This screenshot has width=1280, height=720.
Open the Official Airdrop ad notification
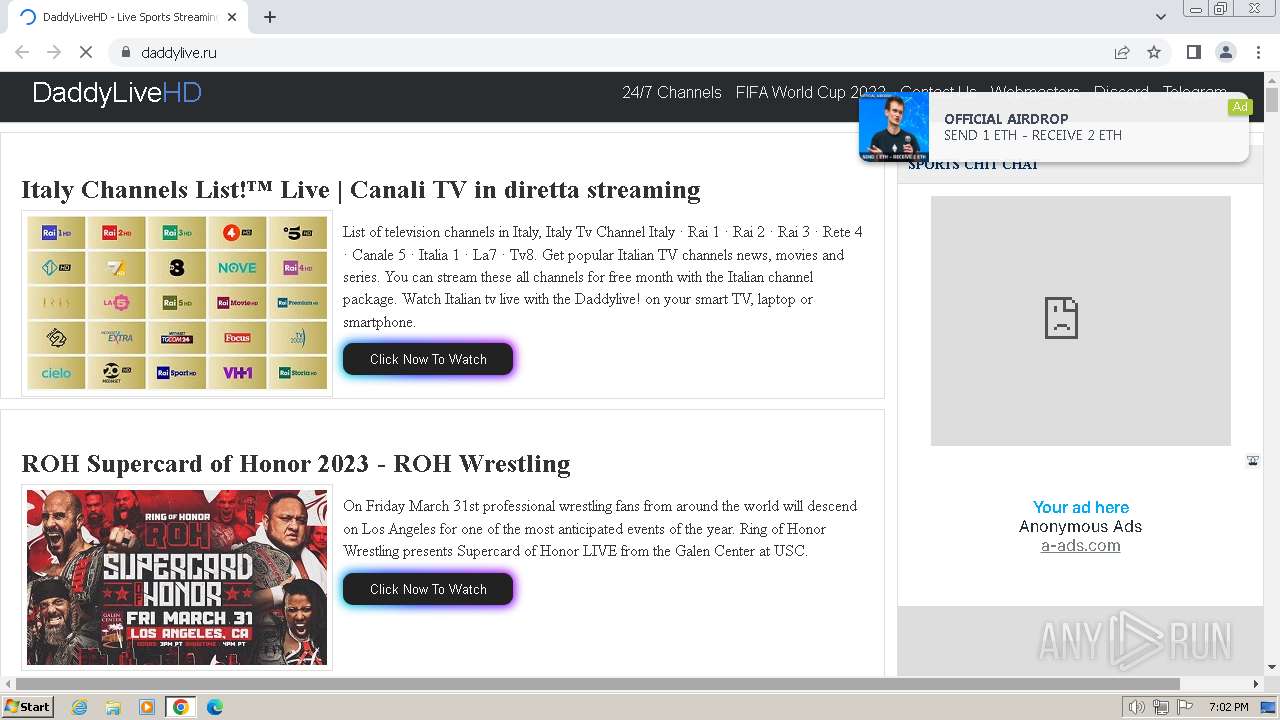[1054, 127]
